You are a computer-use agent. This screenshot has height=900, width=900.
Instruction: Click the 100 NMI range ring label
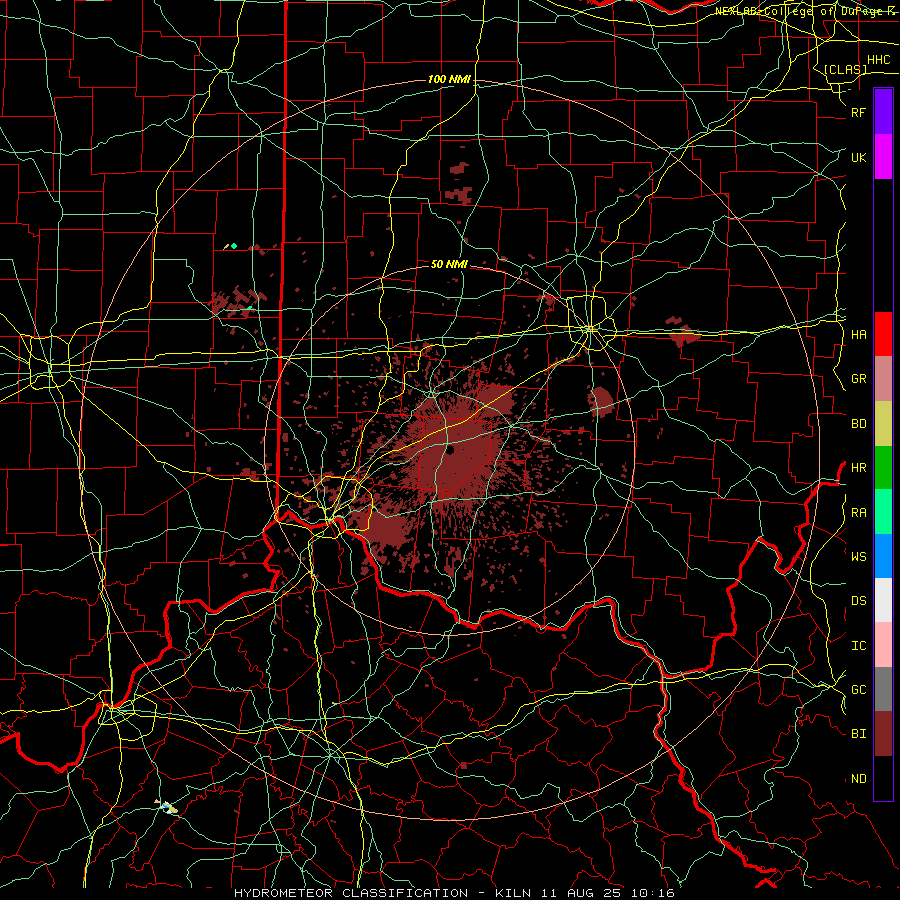click(x=449, y=79)
